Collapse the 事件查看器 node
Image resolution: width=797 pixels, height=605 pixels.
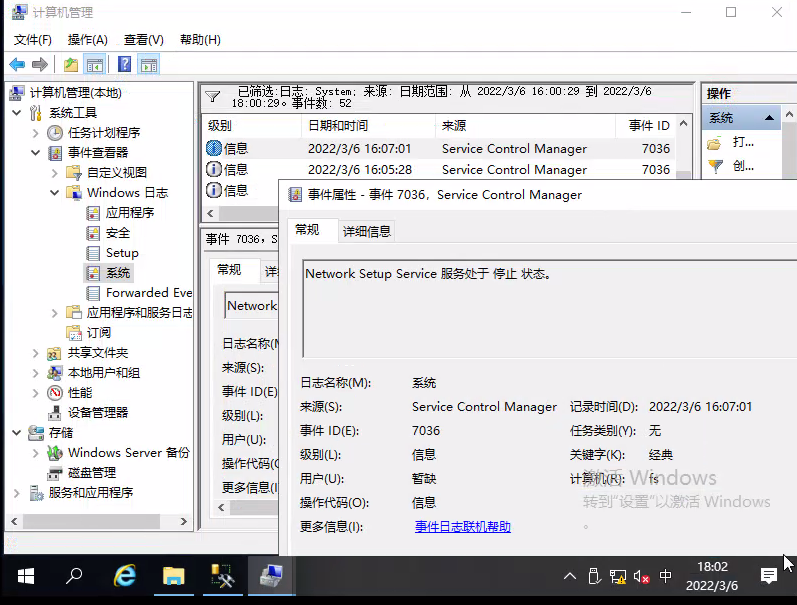[36, 153]
